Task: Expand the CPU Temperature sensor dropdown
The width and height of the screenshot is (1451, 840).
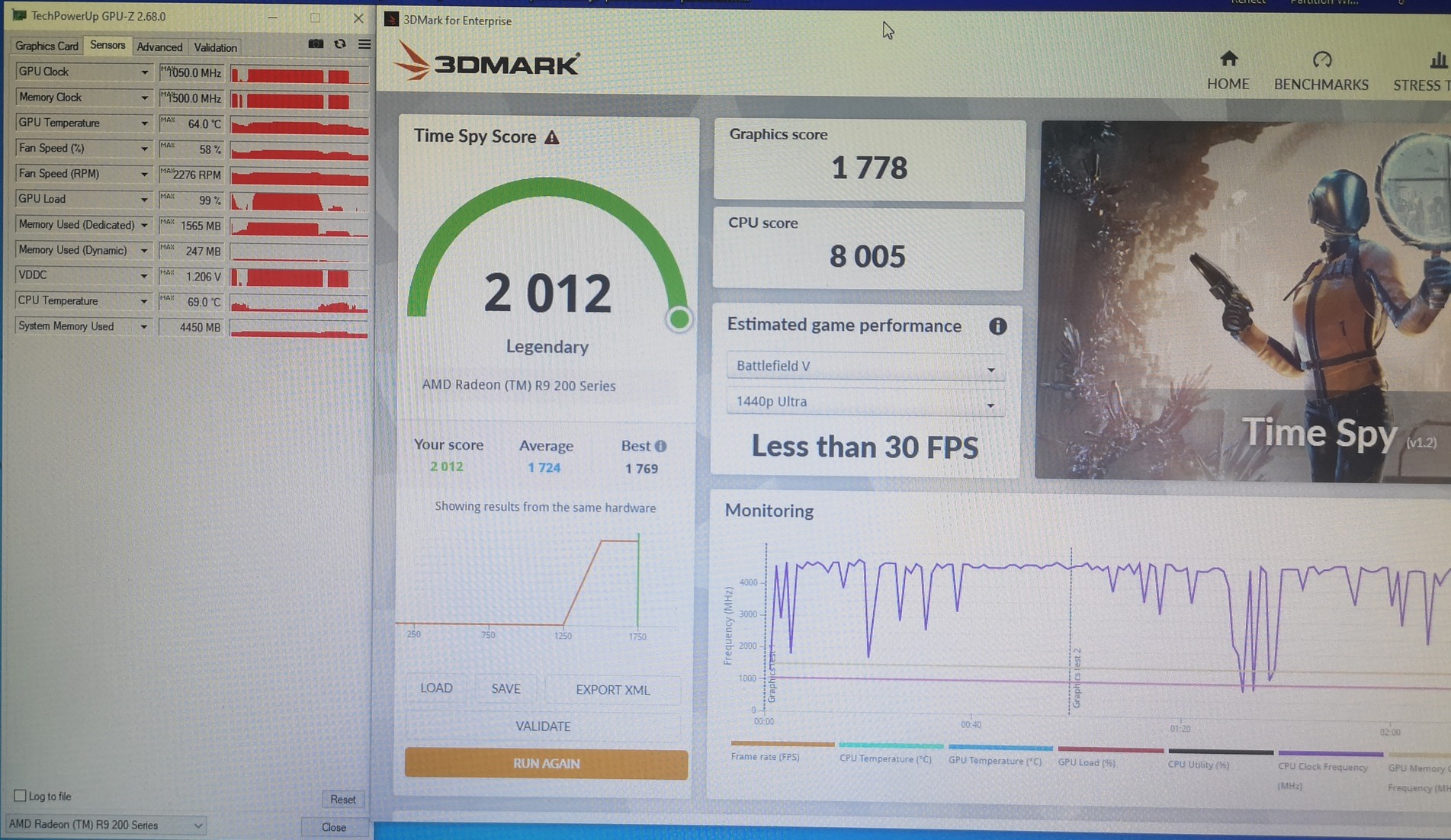Action: [144, 301]
